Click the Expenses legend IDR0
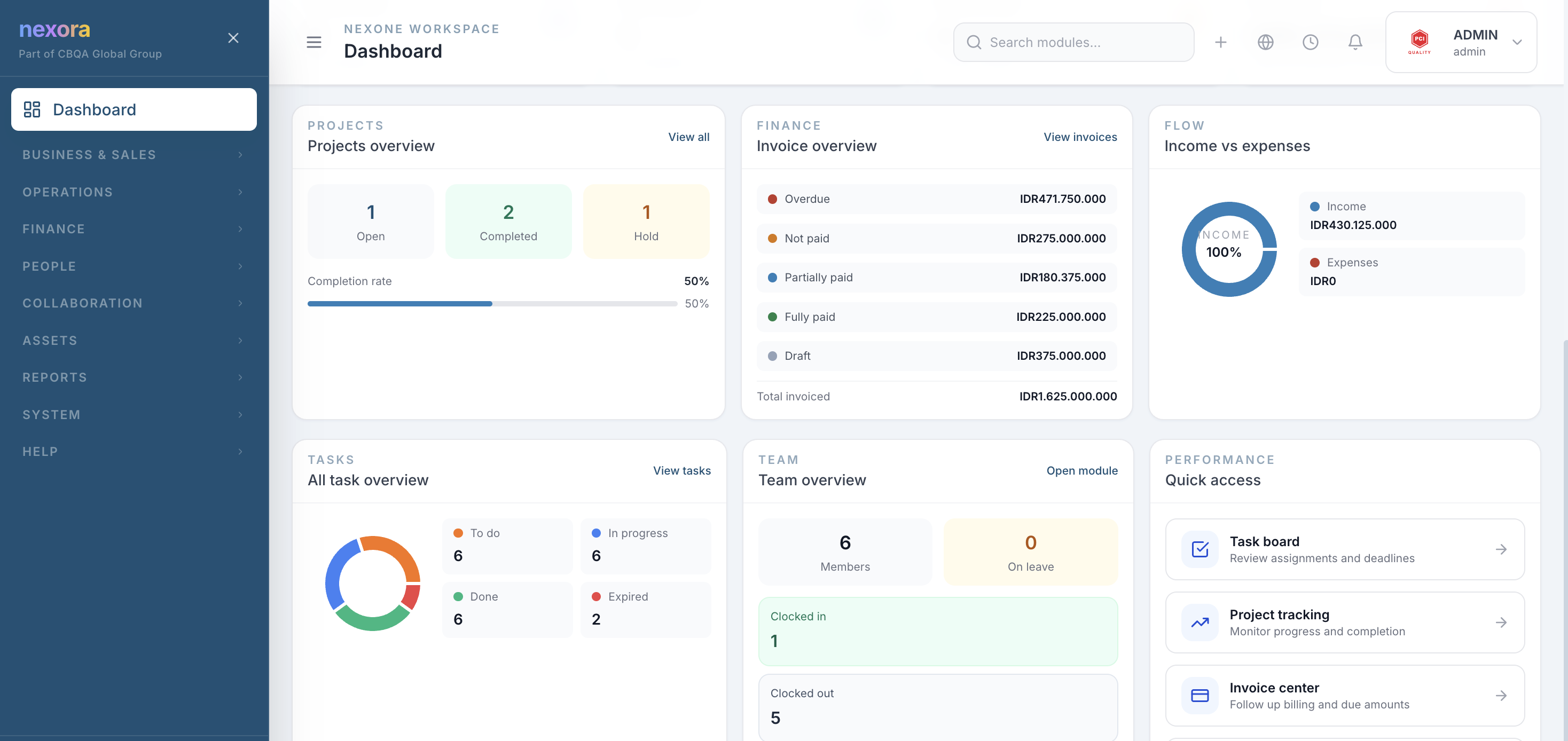The image size is (1568, 741). [x=1412, y=272]
